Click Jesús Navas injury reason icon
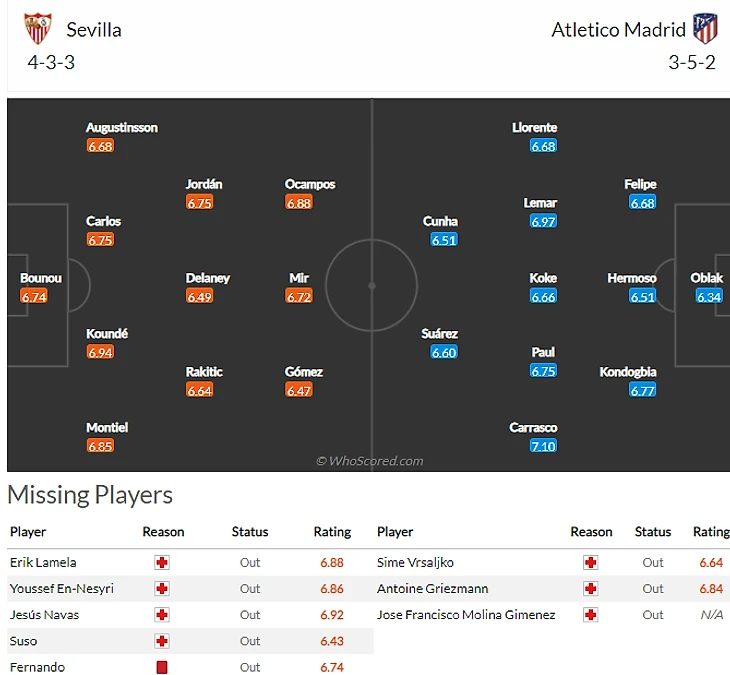This screenshot has width=730, height=675. coord(162,615)
